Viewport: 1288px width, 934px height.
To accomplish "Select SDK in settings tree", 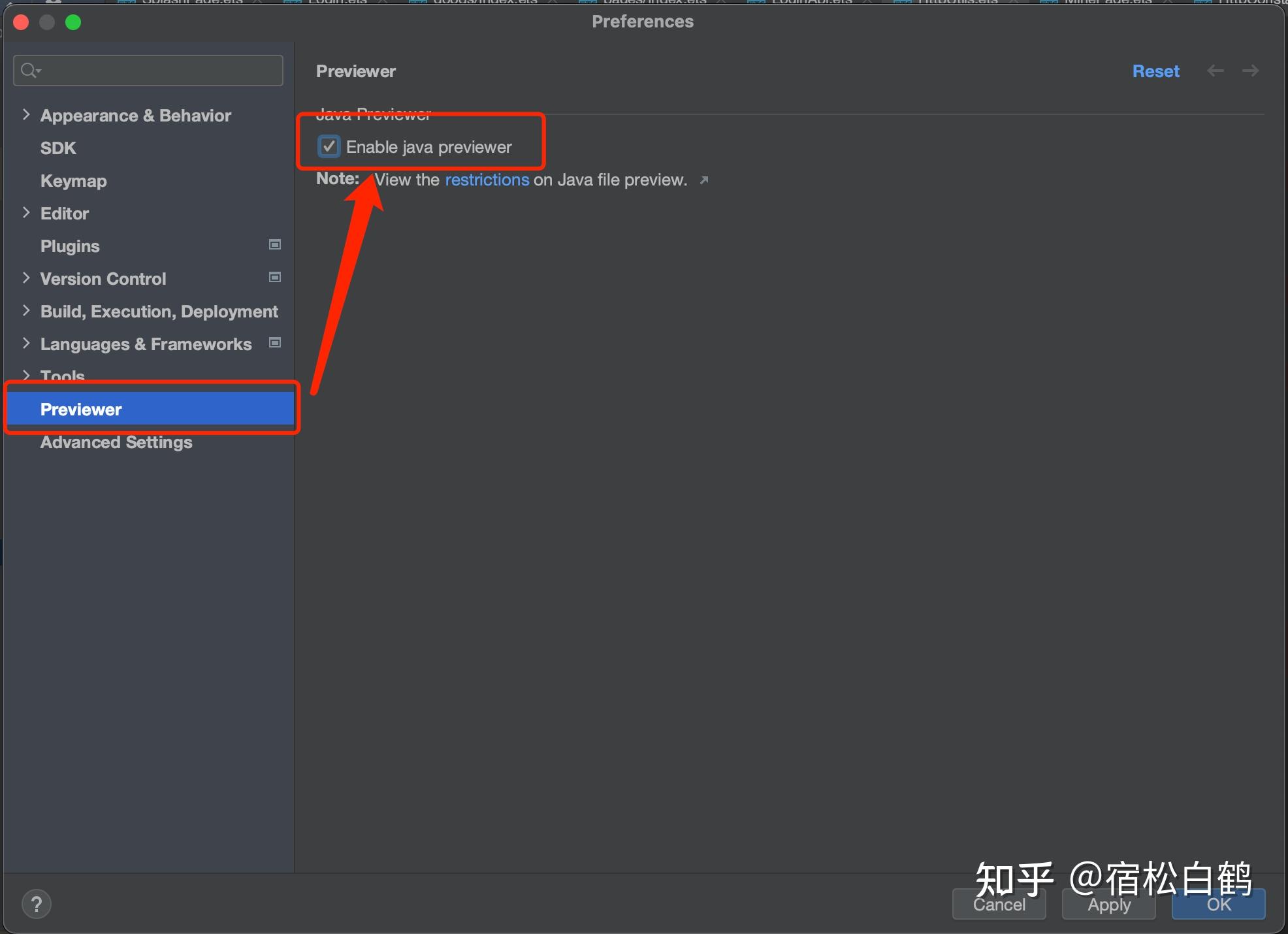I will click(x=58, y=148).
